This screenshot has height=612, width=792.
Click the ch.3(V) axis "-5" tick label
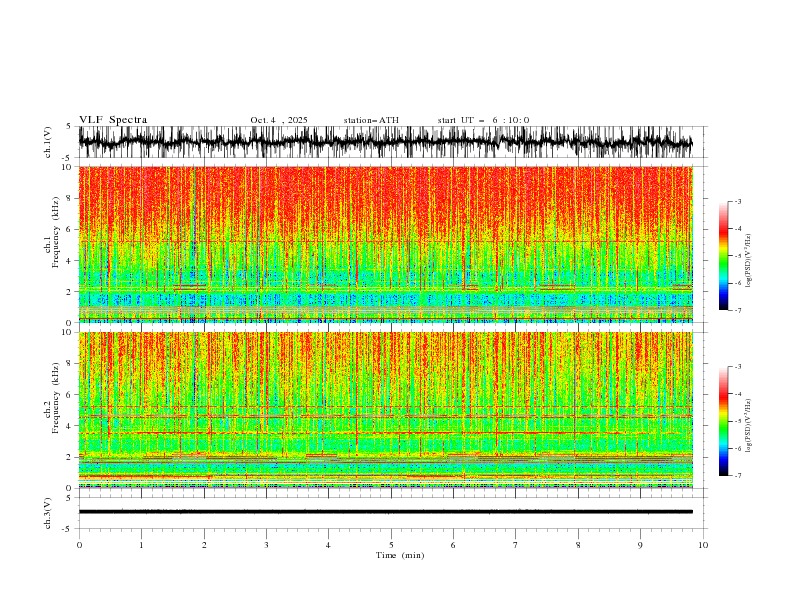(x=66, y=529)
